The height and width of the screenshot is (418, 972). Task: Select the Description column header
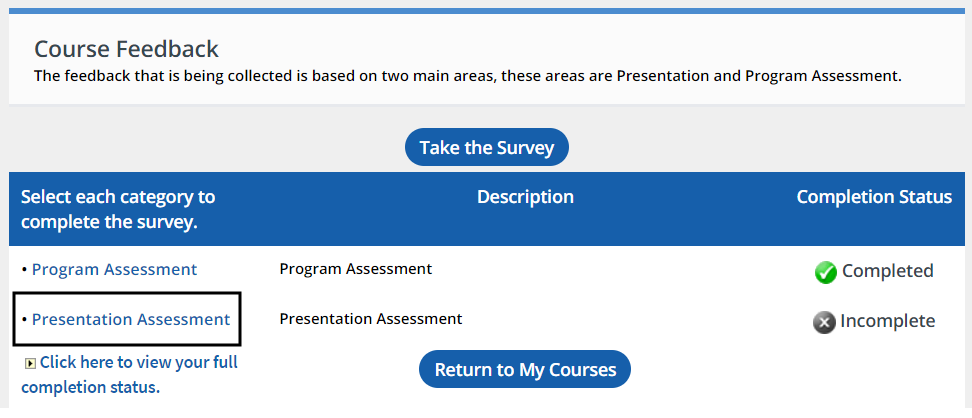click(525, 197)
